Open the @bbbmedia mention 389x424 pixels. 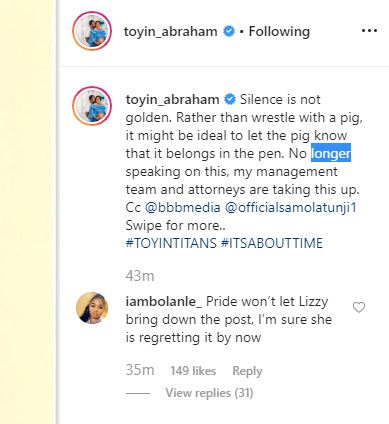click(x=183, y=207)
